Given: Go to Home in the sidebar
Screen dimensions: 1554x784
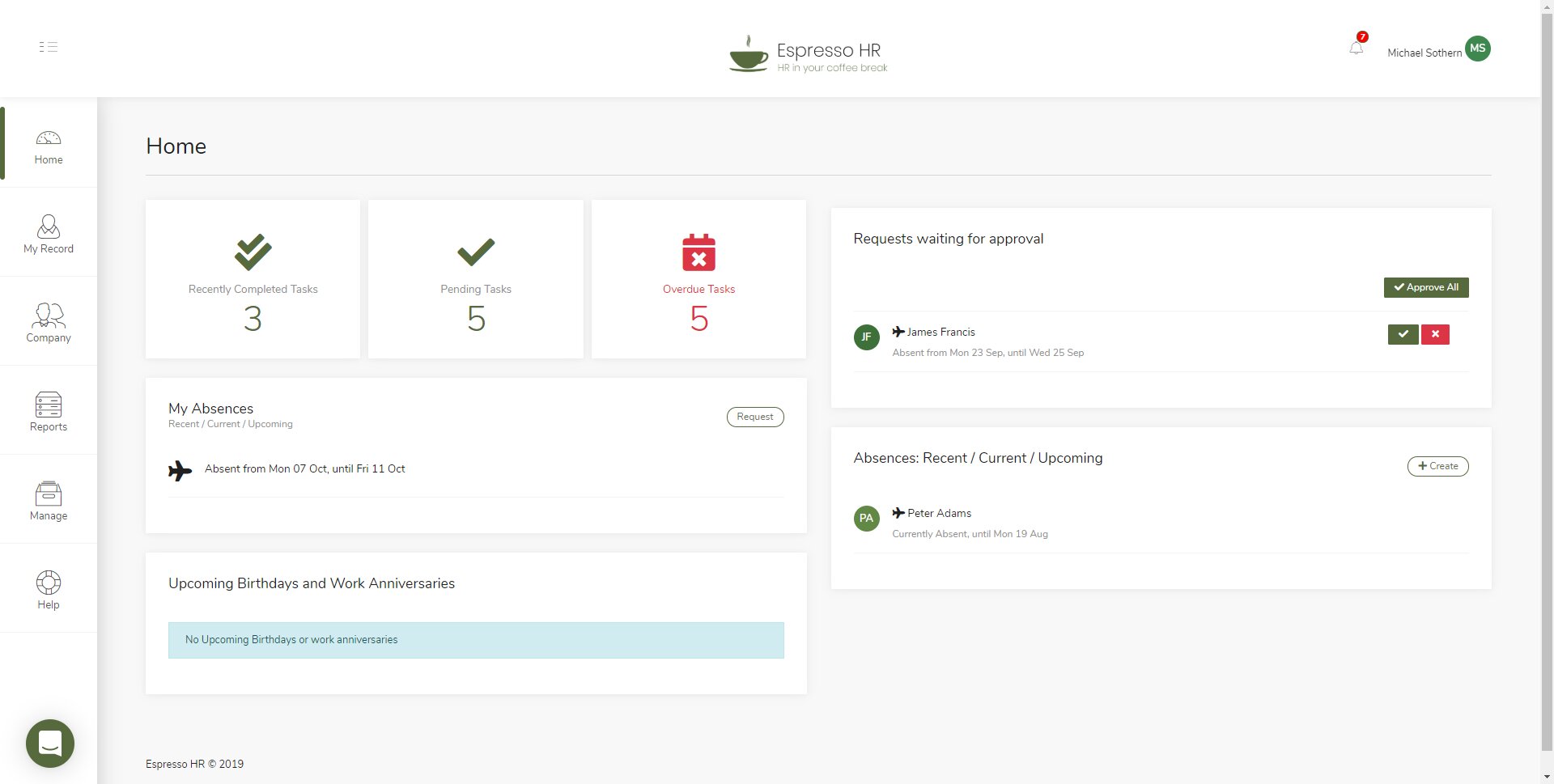Looking at the screenshot, I should (x=49, y=146).
